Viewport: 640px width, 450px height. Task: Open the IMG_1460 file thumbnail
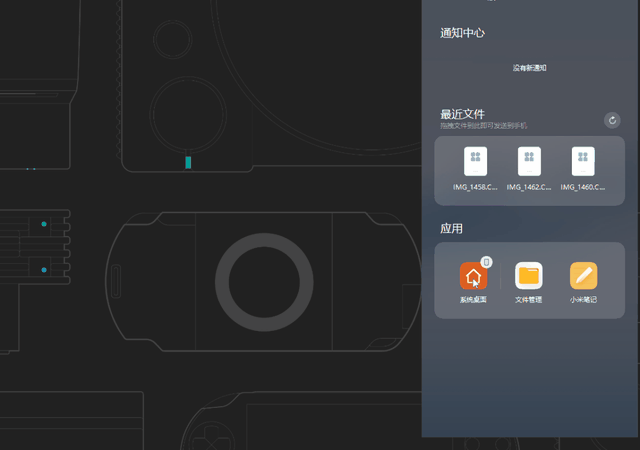(583, 161)
